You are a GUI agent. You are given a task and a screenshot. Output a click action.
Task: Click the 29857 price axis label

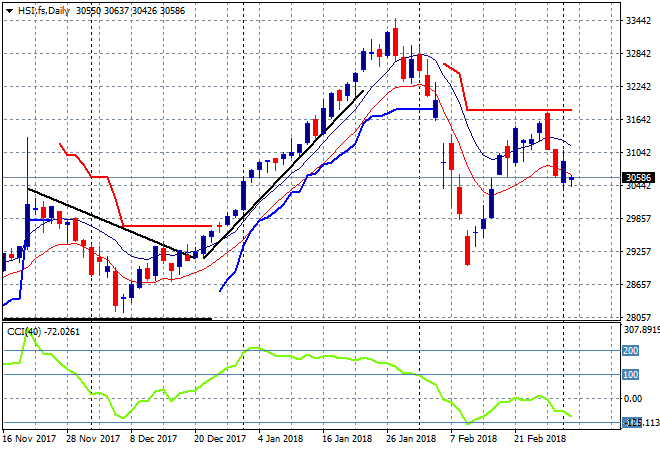coord(638,218)
